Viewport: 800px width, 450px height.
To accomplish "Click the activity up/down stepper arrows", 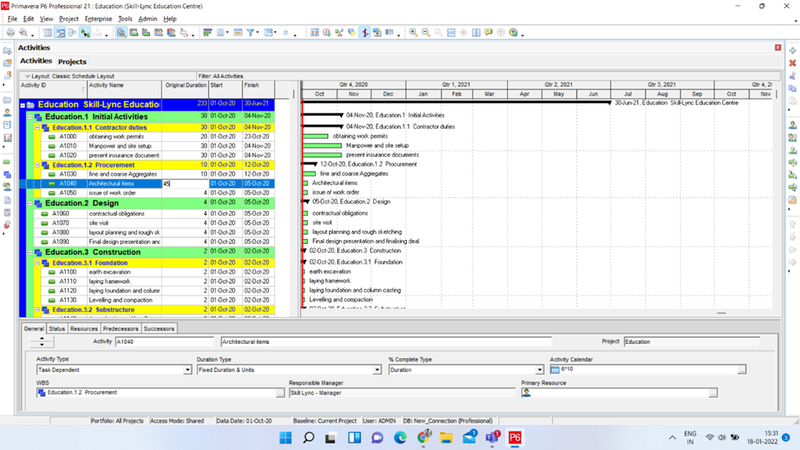I will pyautogui.click(x=42, y=342).
